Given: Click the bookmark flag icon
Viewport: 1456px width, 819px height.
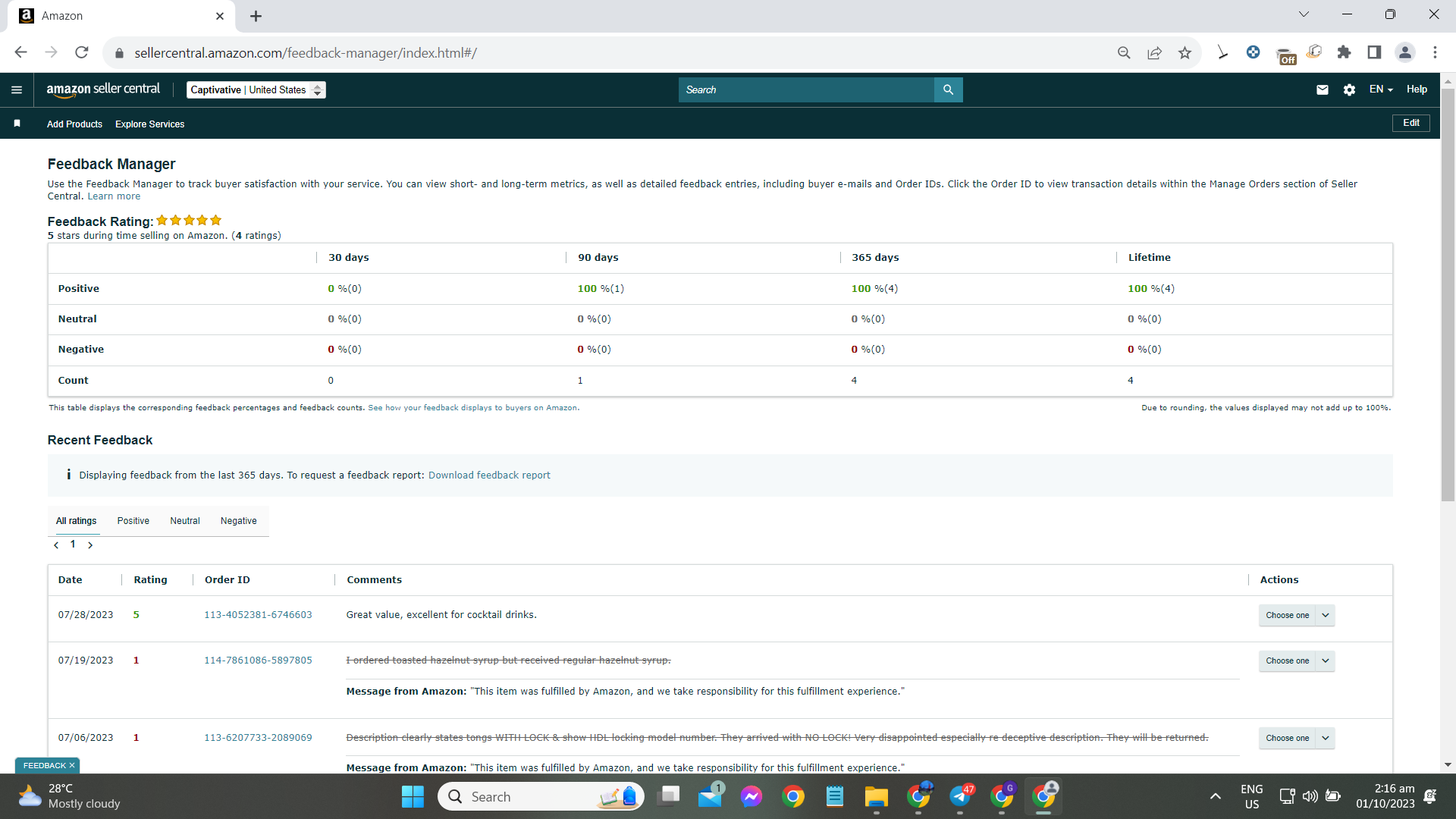Looking at the screenshot, I should tap(17, 124).
